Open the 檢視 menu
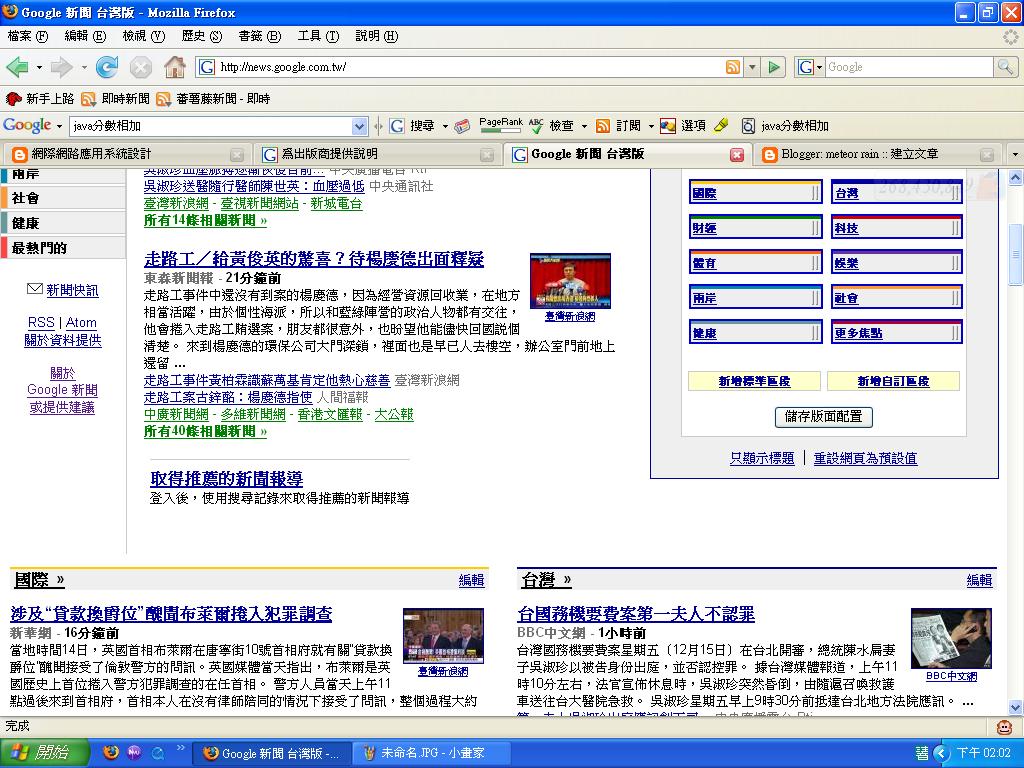1024x768 pixels. 144,36
